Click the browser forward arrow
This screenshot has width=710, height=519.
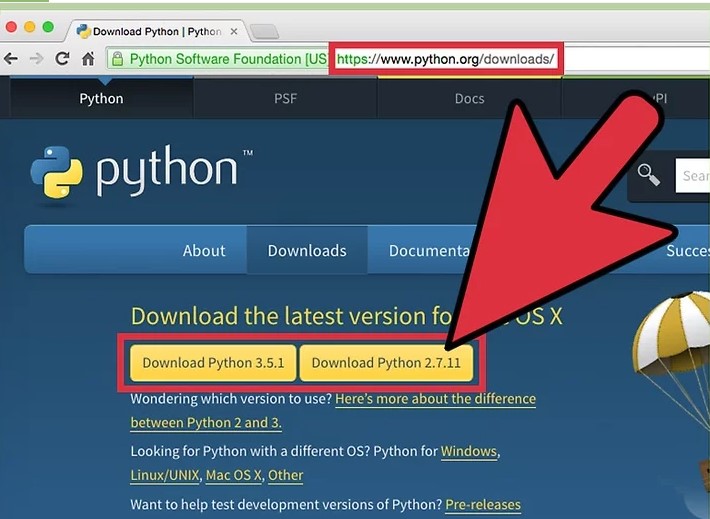tap(36, 58)
